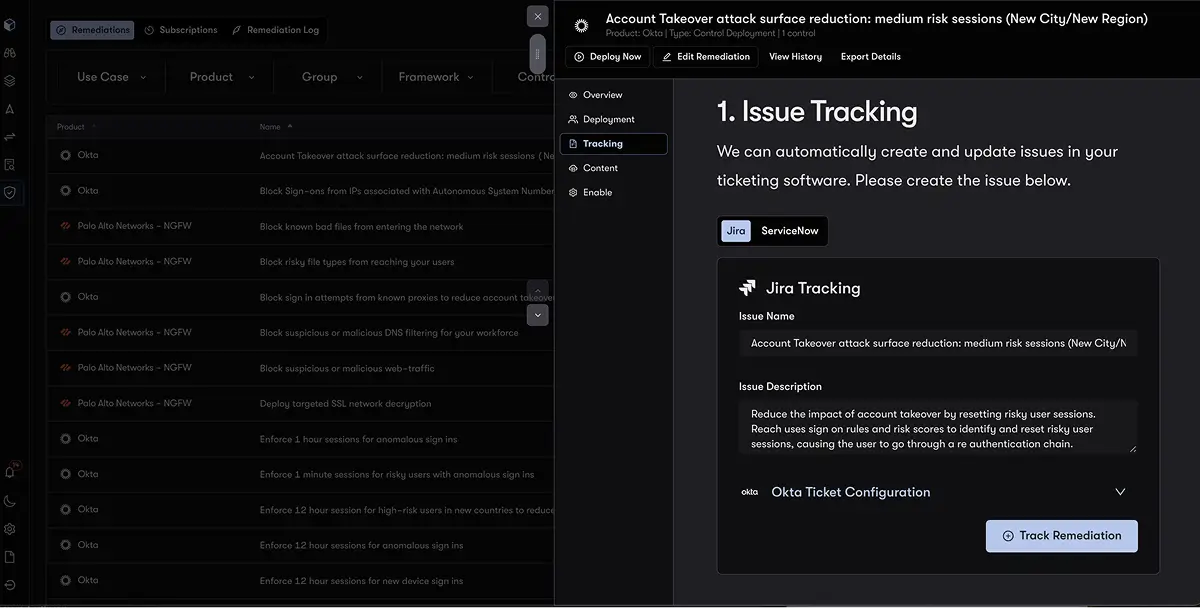This screenshot has height=608, width=1200.
Task: Select row Account Takeover attack surface reduction
Action: coord(300,156)
